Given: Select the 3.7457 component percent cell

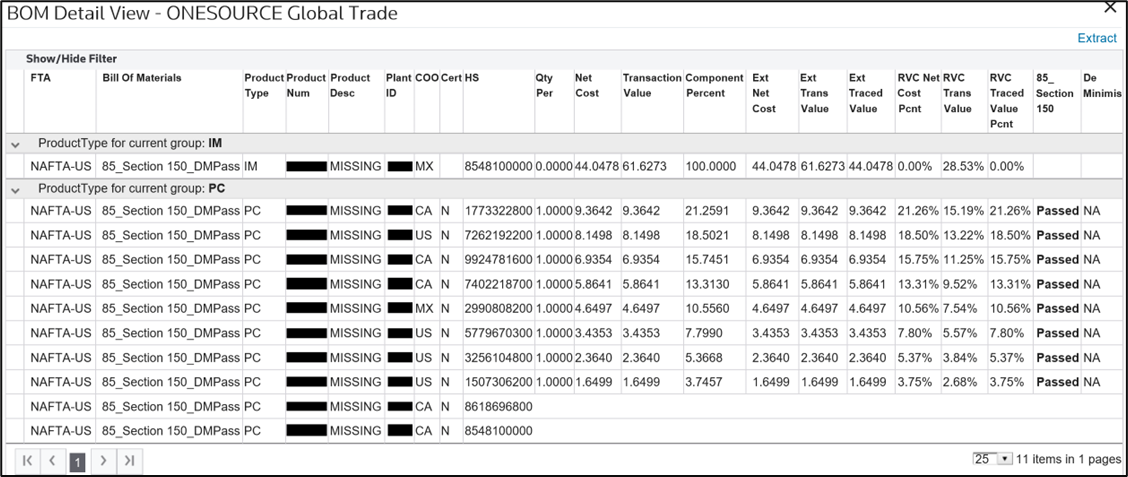Looking at the screenshot, I should click(702, 382).
